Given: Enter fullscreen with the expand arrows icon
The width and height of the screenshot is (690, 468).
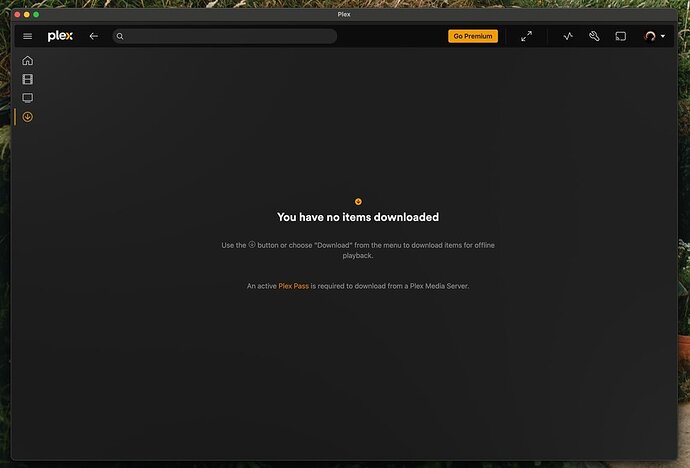Looking at the screenshot, I should [x=526, y=36].
